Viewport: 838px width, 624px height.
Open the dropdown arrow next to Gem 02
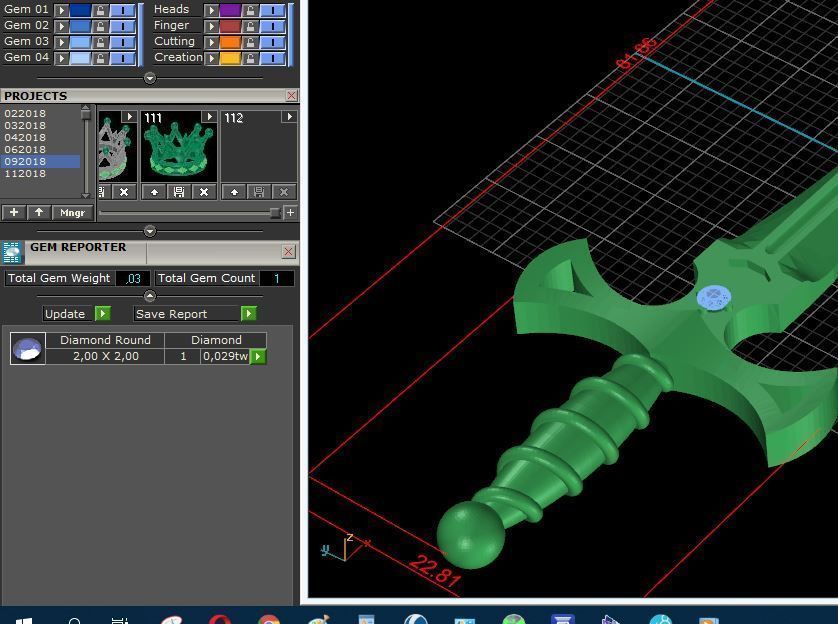(63, 25)
